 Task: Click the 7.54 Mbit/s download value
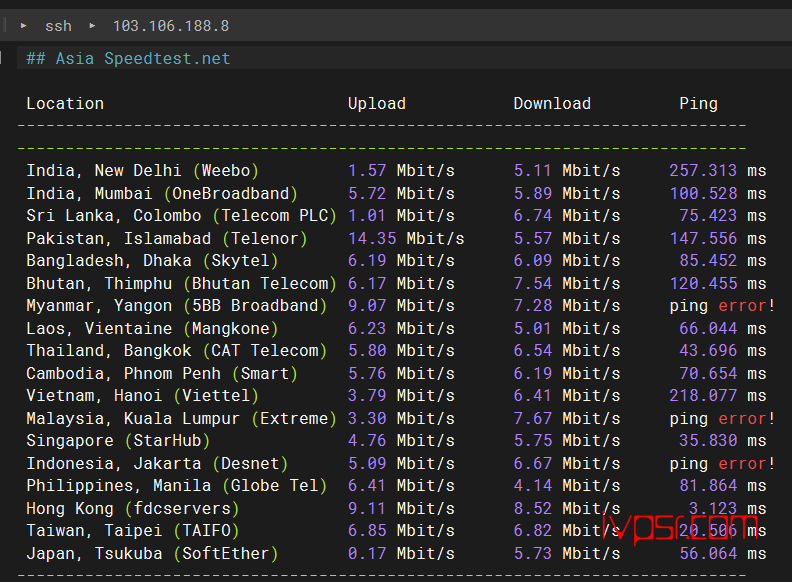click(x=567, y=283)
